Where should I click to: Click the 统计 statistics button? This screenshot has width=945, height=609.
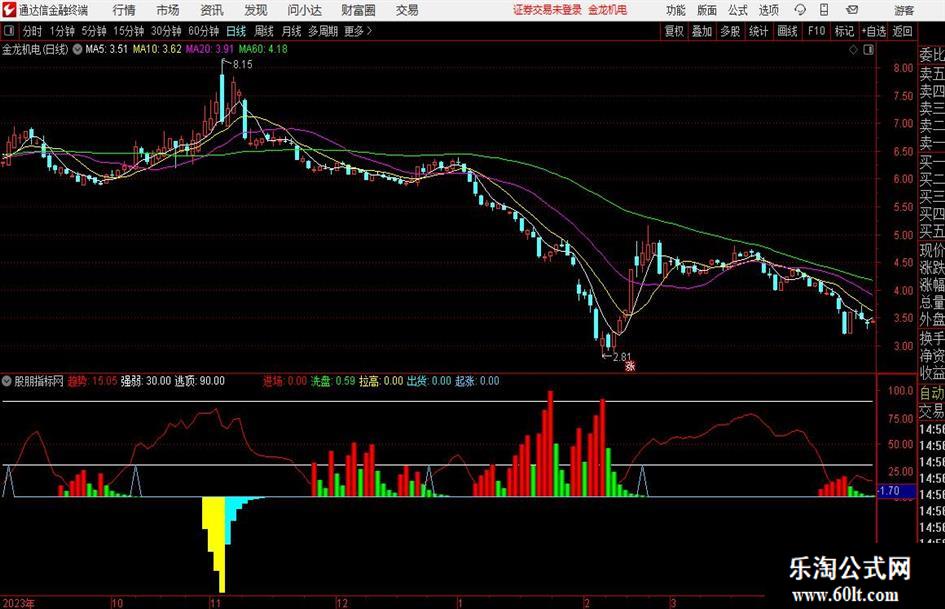coord(758,31)
